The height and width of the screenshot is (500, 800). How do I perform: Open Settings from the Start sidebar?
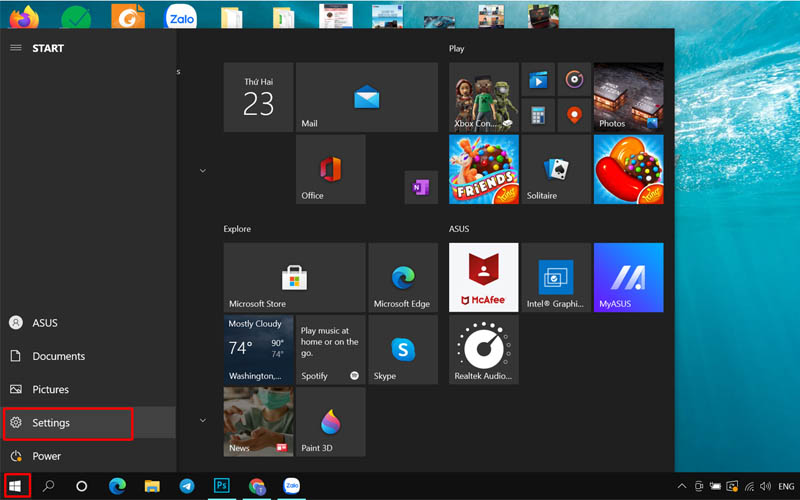click(68, 423)
